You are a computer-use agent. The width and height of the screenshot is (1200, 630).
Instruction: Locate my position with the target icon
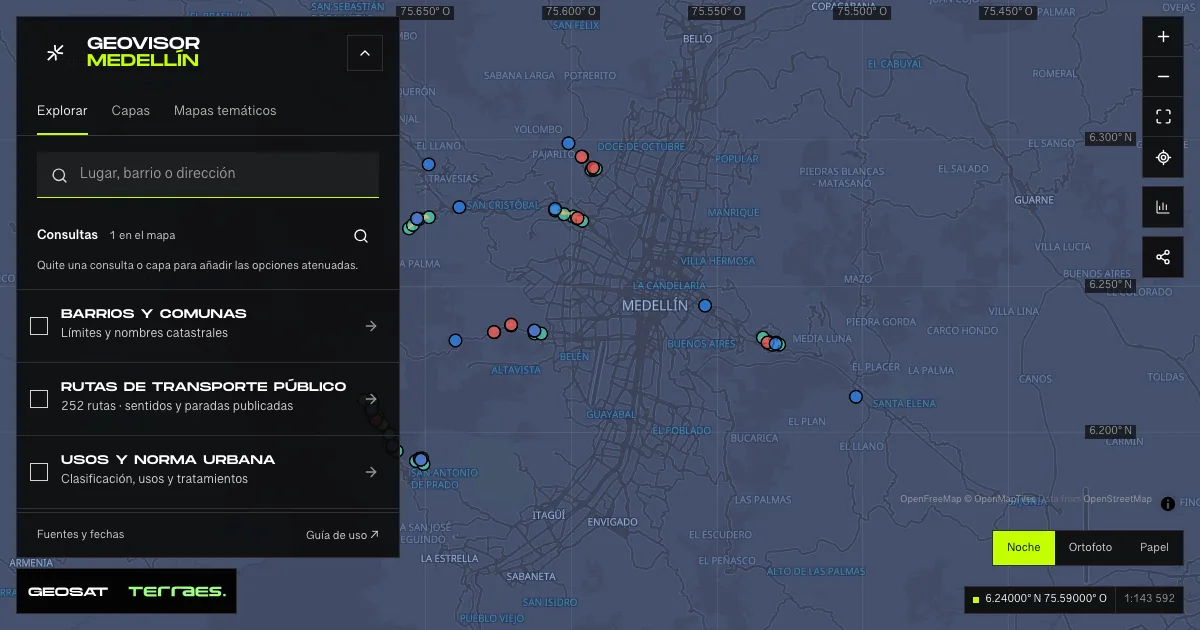click(1163, 157)
